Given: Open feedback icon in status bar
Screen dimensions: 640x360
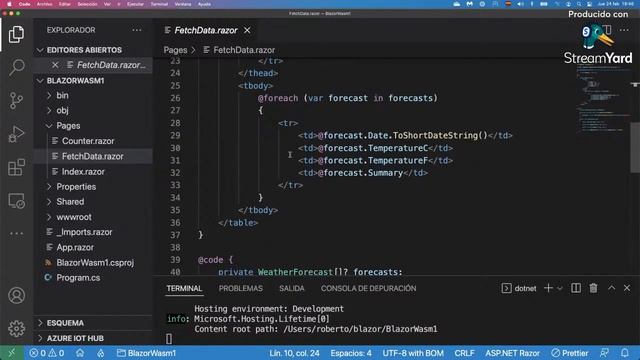Looking at the screenshot, I should coord(604,353).
